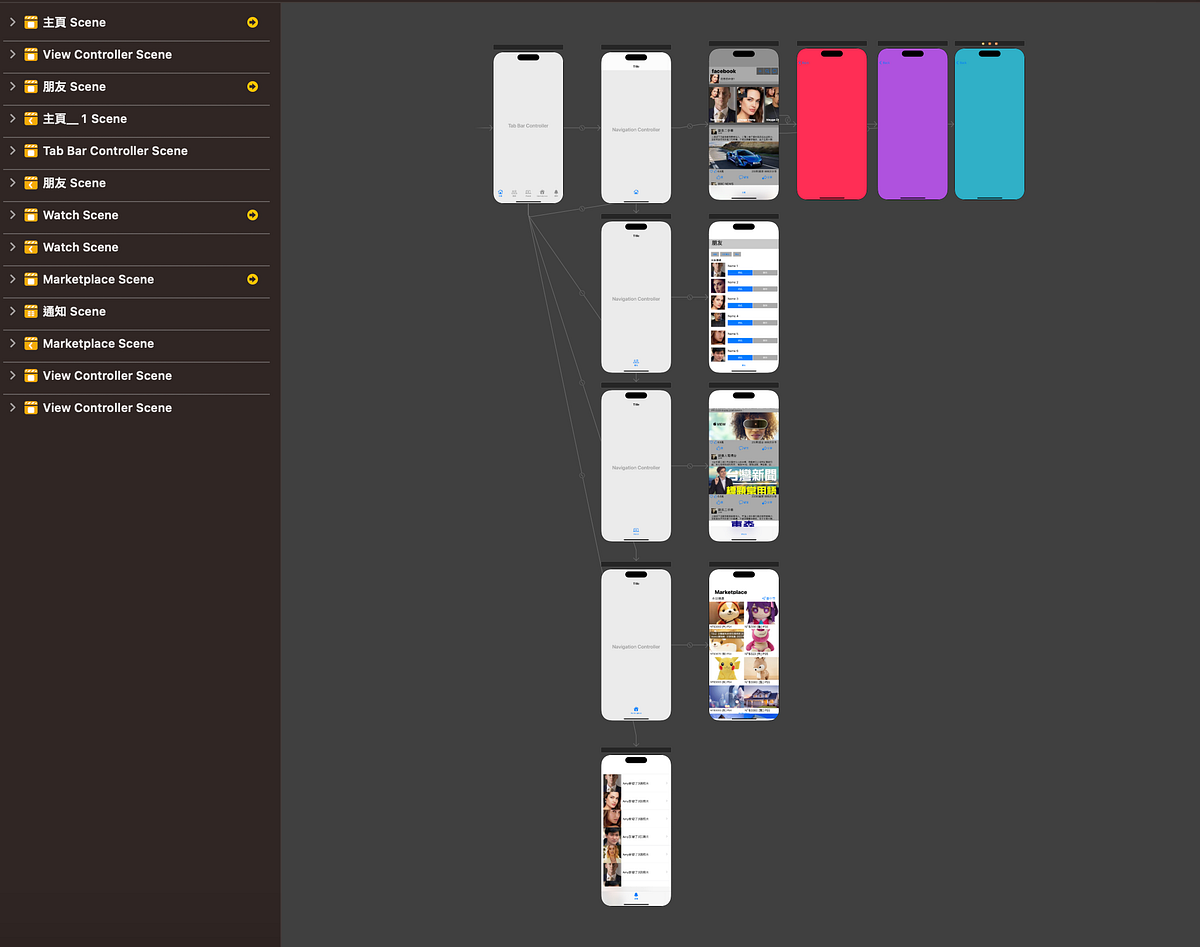Click the Watch tab icon in Tab Bar Controller
Image resolution: width=1200 pixels, height=947 pixels.
(528, 192)
